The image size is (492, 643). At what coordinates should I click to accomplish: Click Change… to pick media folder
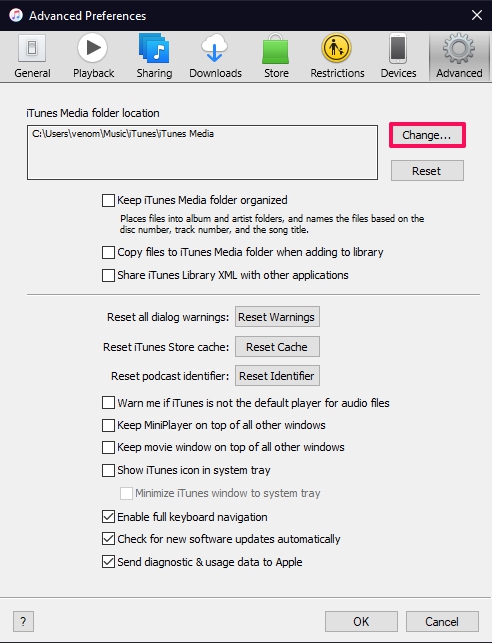427,135
